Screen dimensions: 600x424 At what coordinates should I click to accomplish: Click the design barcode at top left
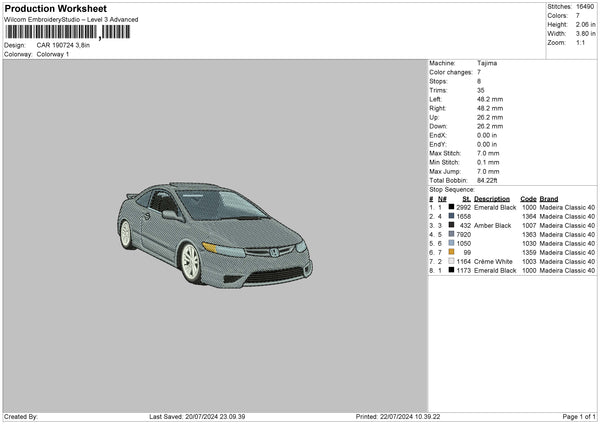(67, 32)
